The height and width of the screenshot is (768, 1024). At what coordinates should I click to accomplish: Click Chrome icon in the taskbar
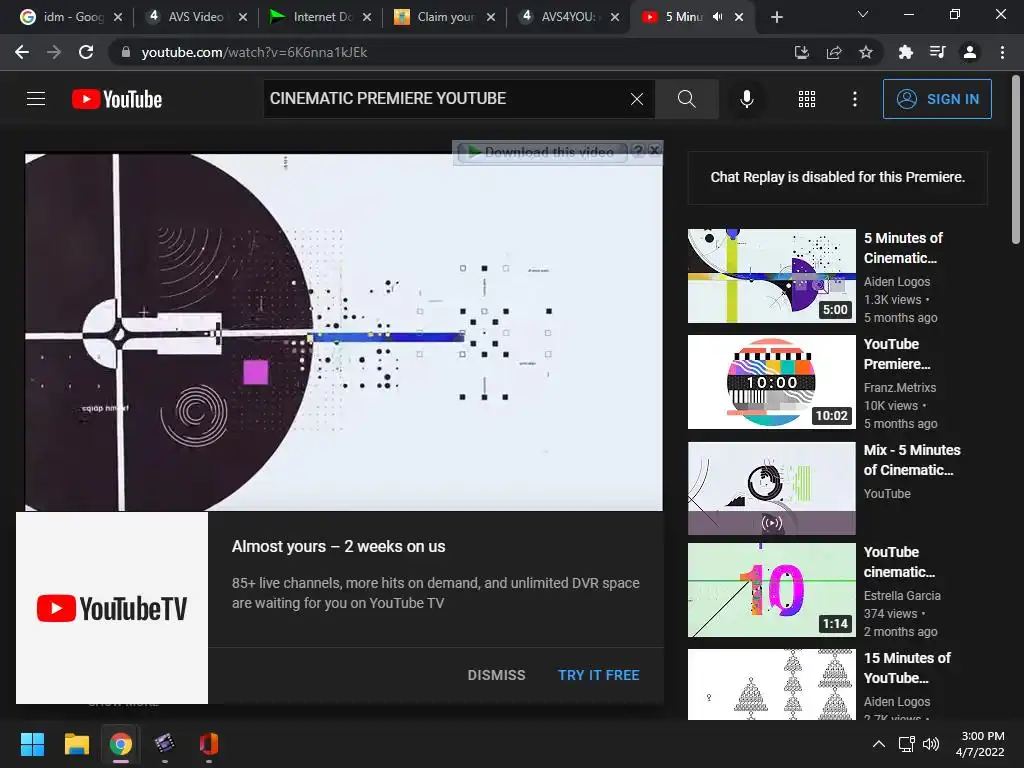(x=120, y=744)
